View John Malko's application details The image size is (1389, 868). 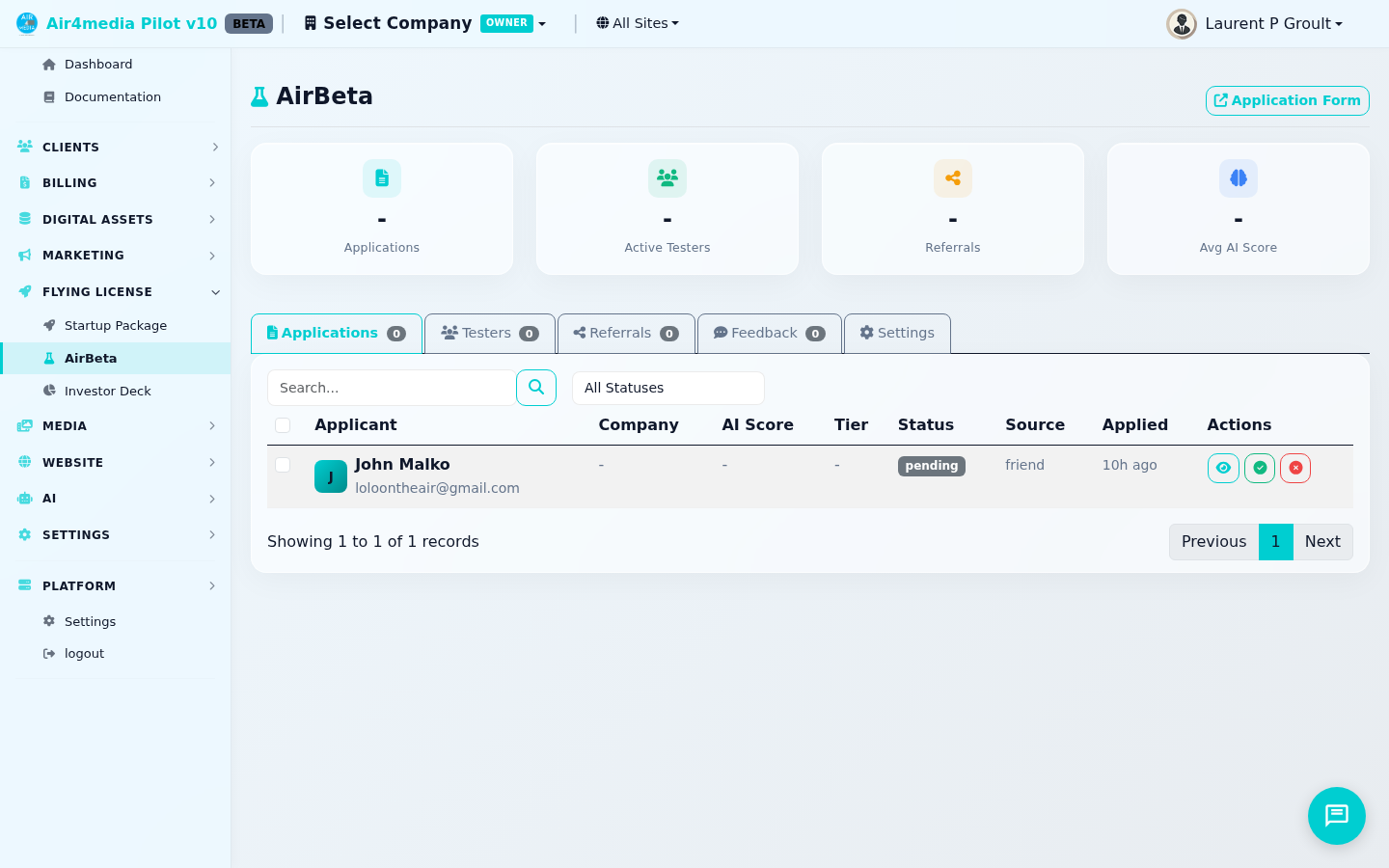point(1223,468)
